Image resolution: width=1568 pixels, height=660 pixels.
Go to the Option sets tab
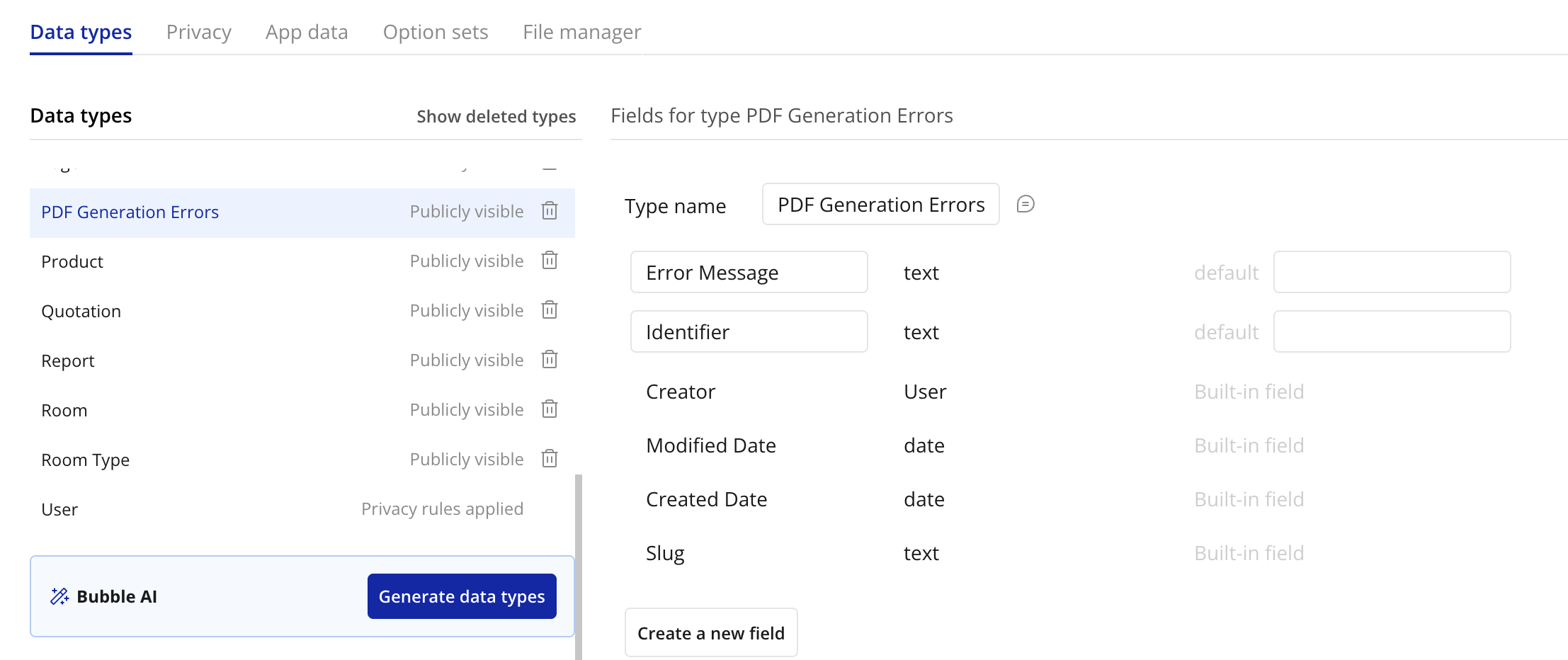click(x=436, y=33)
